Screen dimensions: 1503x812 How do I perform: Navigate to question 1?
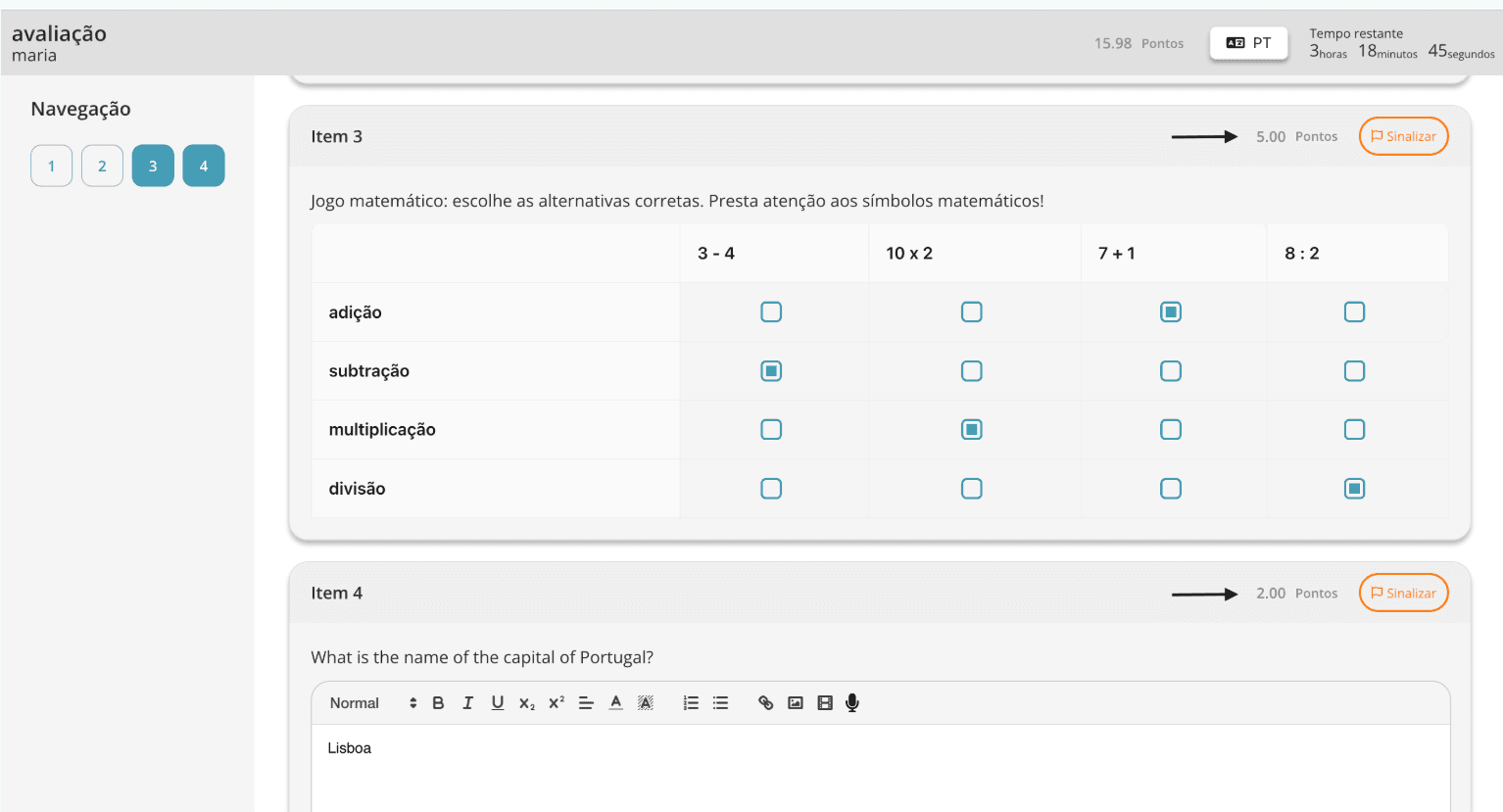pos(52,167)
